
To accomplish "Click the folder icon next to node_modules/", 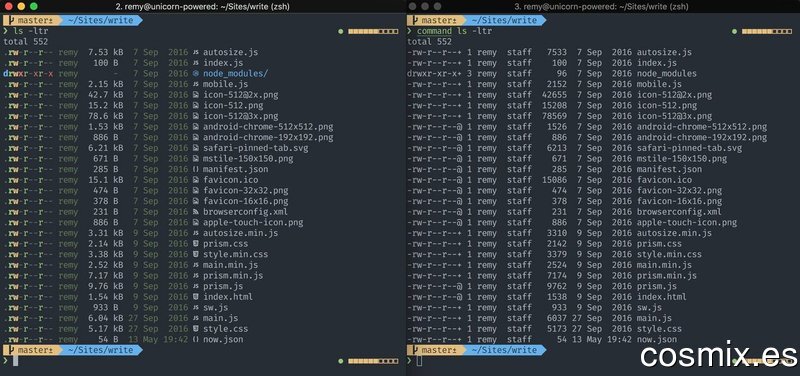I will (x=196, y=73).
